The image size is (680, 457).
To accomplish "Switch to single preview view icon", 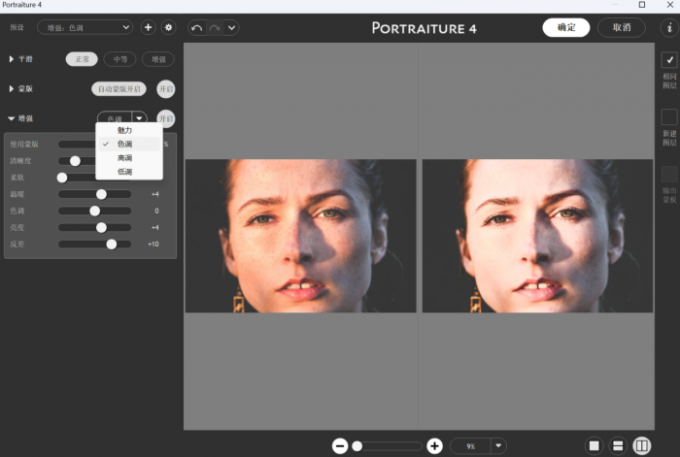I will coord(594,446).
